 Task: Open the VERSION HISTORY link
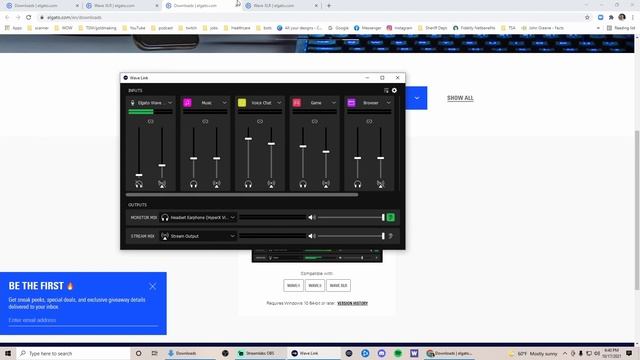(353, 303)
